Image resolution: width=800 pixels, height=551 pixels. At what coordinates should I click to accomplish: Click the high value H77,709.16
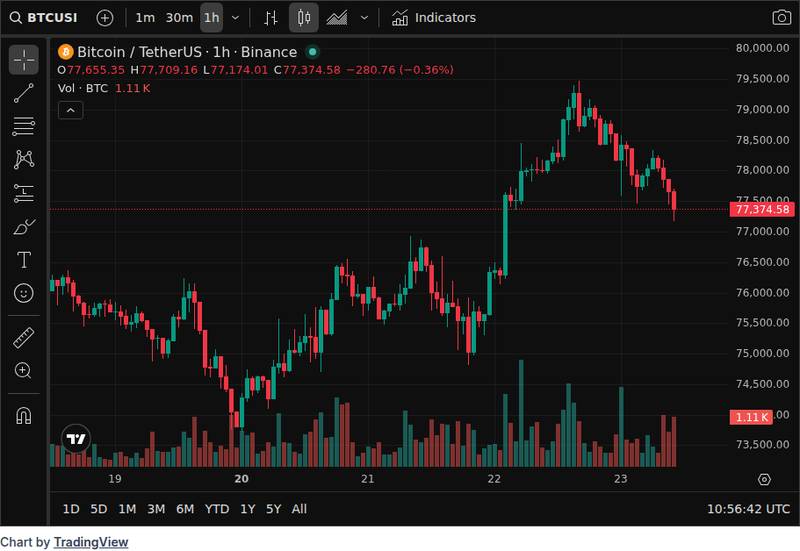coord(164,70)
